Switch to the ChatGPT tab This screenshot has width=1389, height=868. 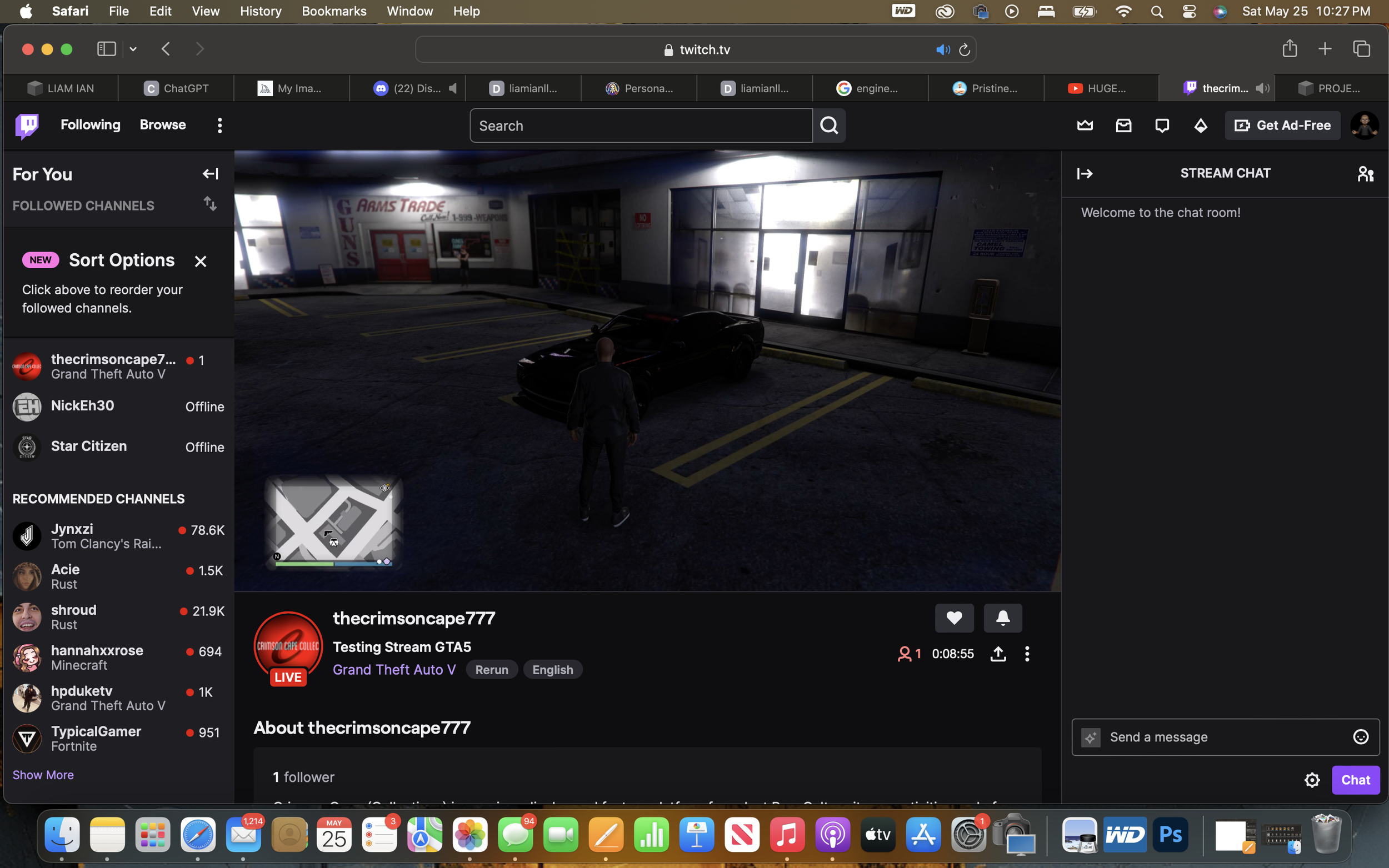click(x=176, y=88)
